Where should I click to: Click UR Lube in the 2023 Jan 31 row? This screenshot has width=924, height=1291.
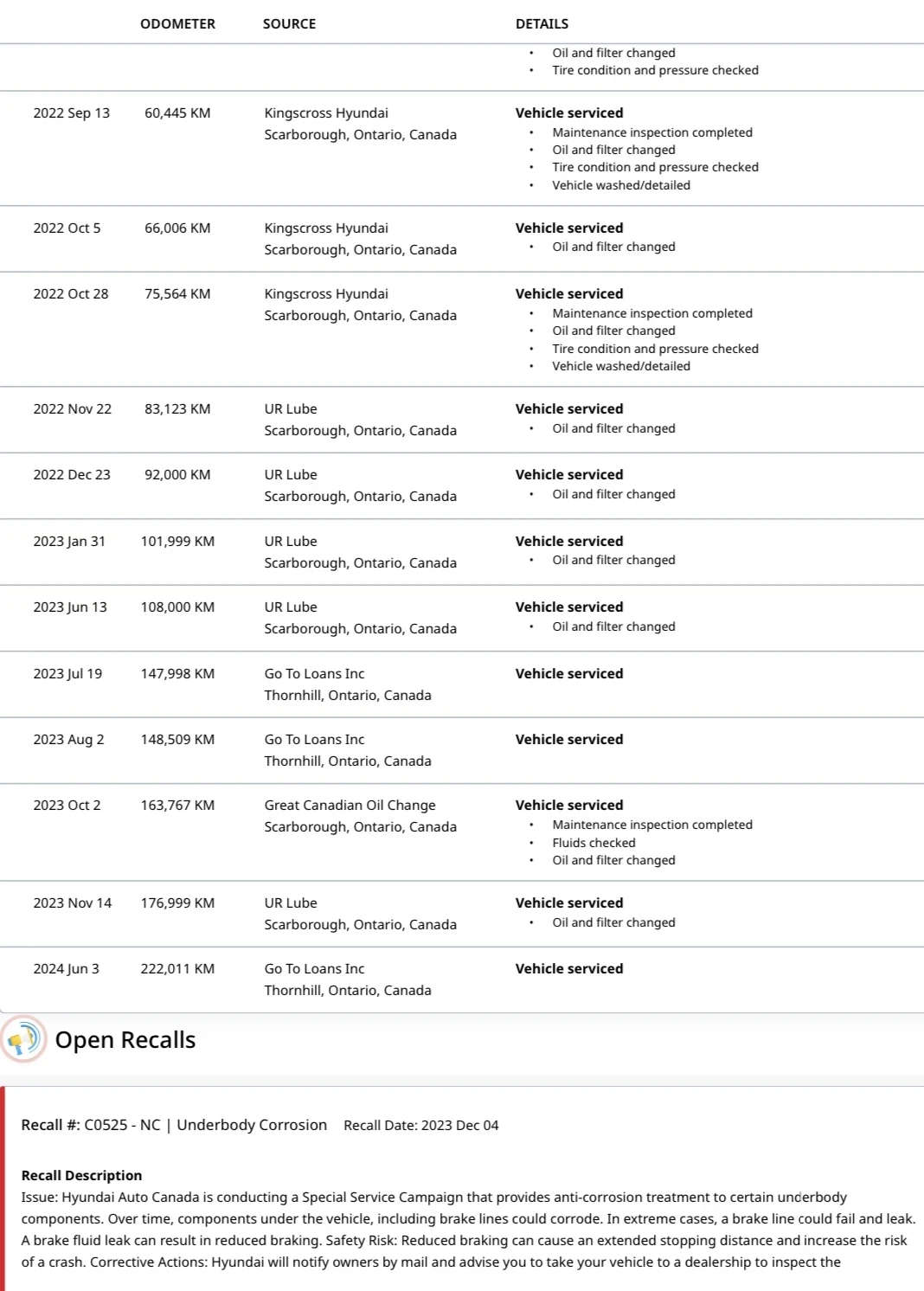tap(291, 542)
